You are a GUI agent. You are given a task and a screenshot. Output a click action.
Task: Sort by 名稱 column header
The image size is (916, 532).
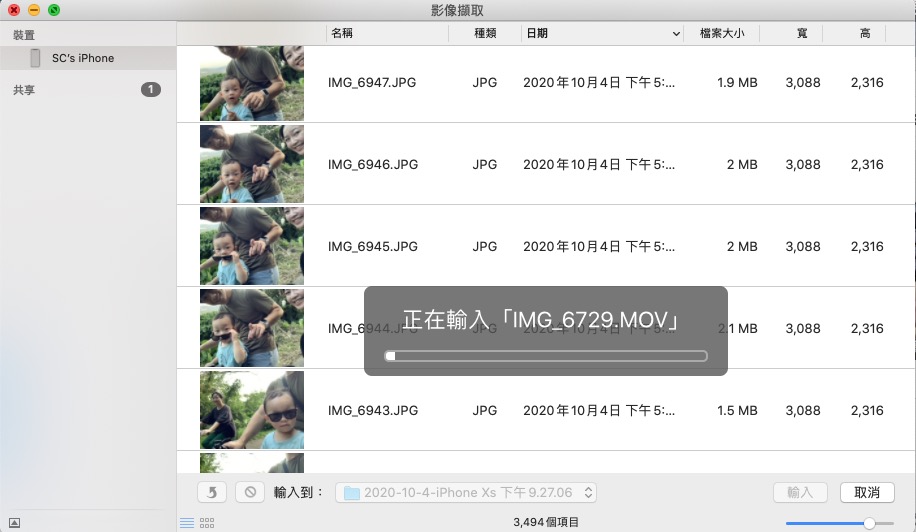[x=387, y=33]
